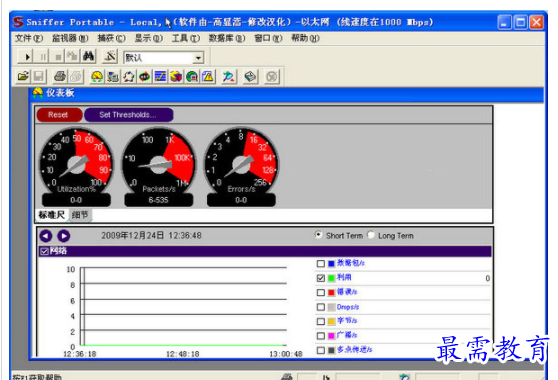Open the global statistics toolbar icon
The width and height of the screenshot is (558, 380).
[x=192, y=76]
